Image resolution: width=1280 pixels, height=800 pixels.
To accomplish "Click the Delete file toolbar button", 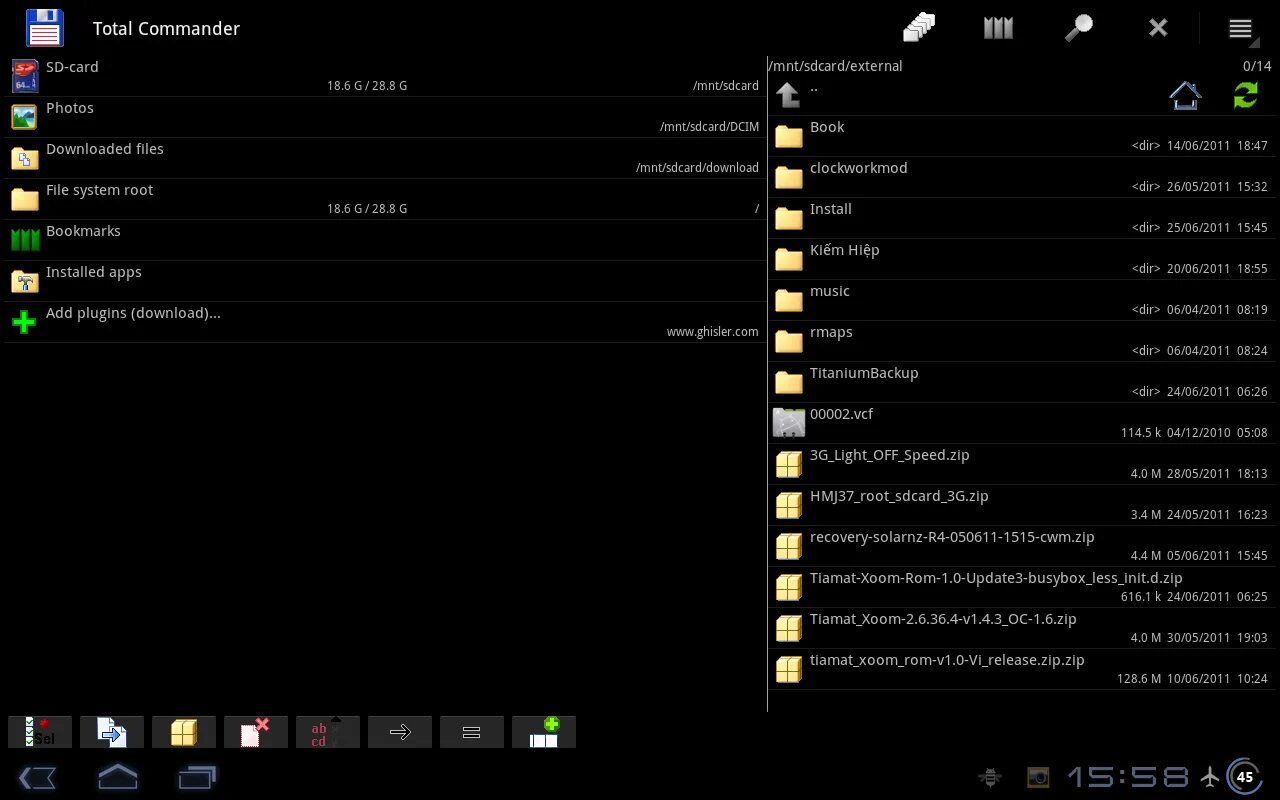I will (256, 732).
